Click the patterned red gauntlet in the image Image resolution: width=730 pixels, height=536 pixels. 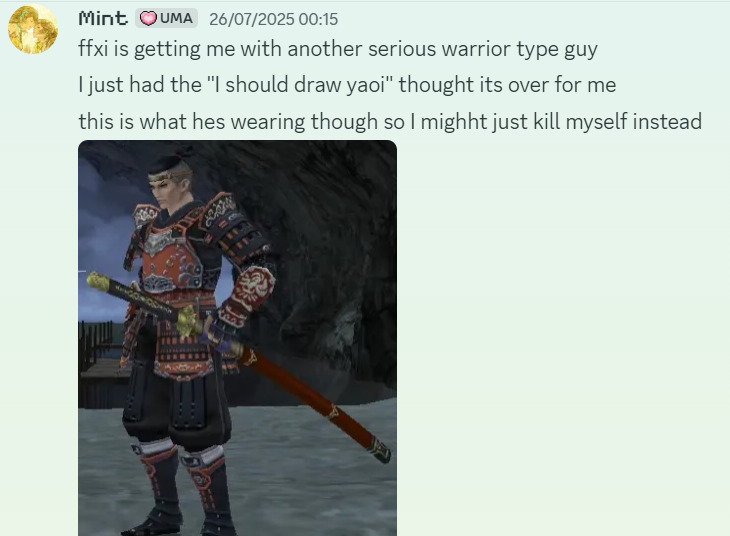pos(250,292)
